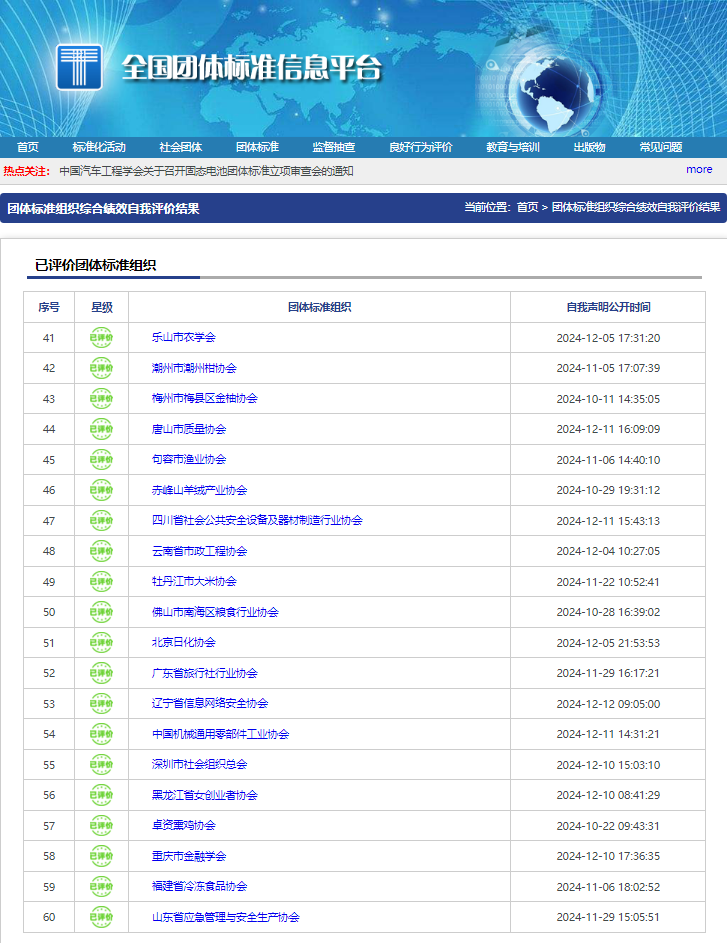This screenshot has width=727, height=943.
Task: Open the 中国汽车工程学会 solid-state battery notice
Action: pos(206,171)
